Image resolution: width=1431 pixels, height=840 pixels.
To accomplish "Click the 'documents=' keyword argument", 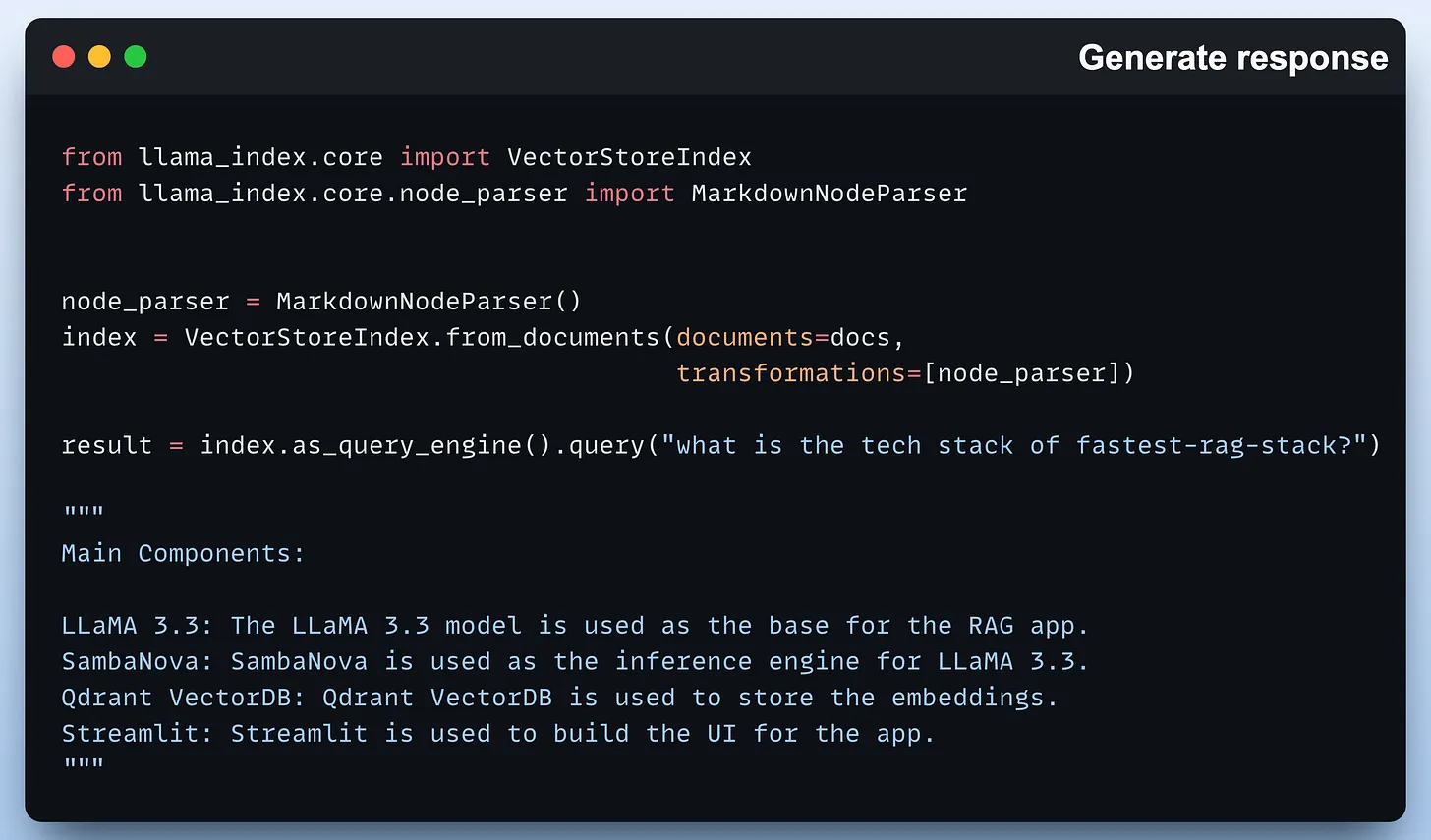I will point(753,337).
